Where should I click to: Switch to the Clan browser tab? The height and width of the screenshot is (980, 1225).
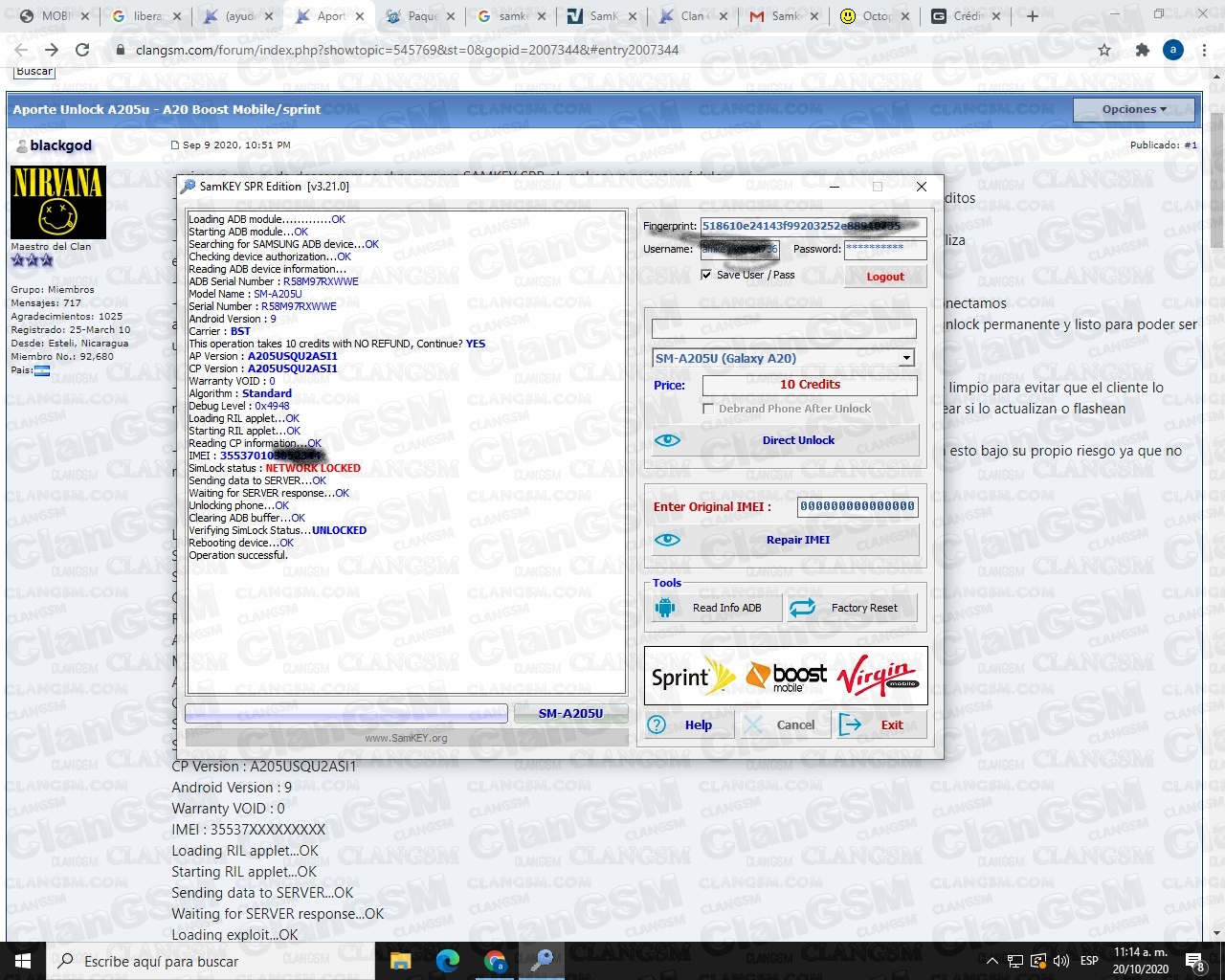pyautogui.click(x=693, y=16)
